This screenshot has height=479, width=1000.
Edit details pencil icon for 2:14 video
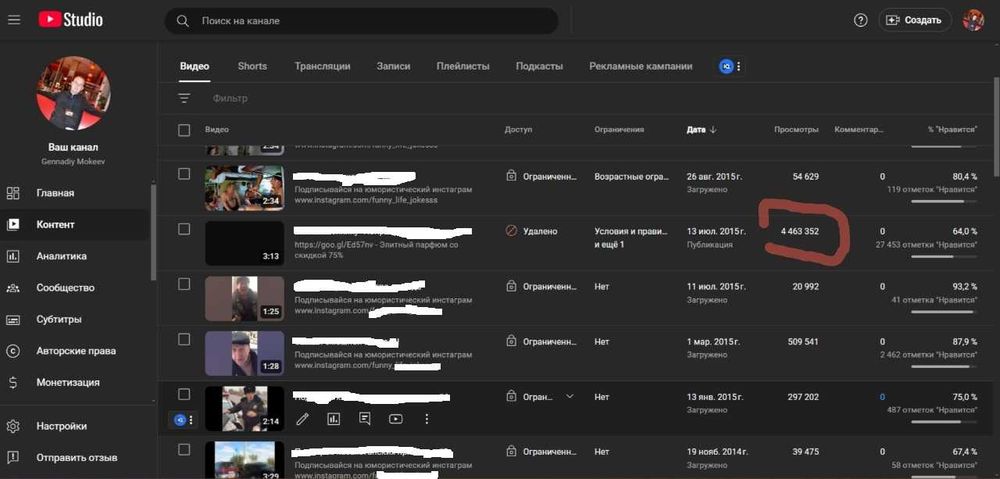click(303, 419)
